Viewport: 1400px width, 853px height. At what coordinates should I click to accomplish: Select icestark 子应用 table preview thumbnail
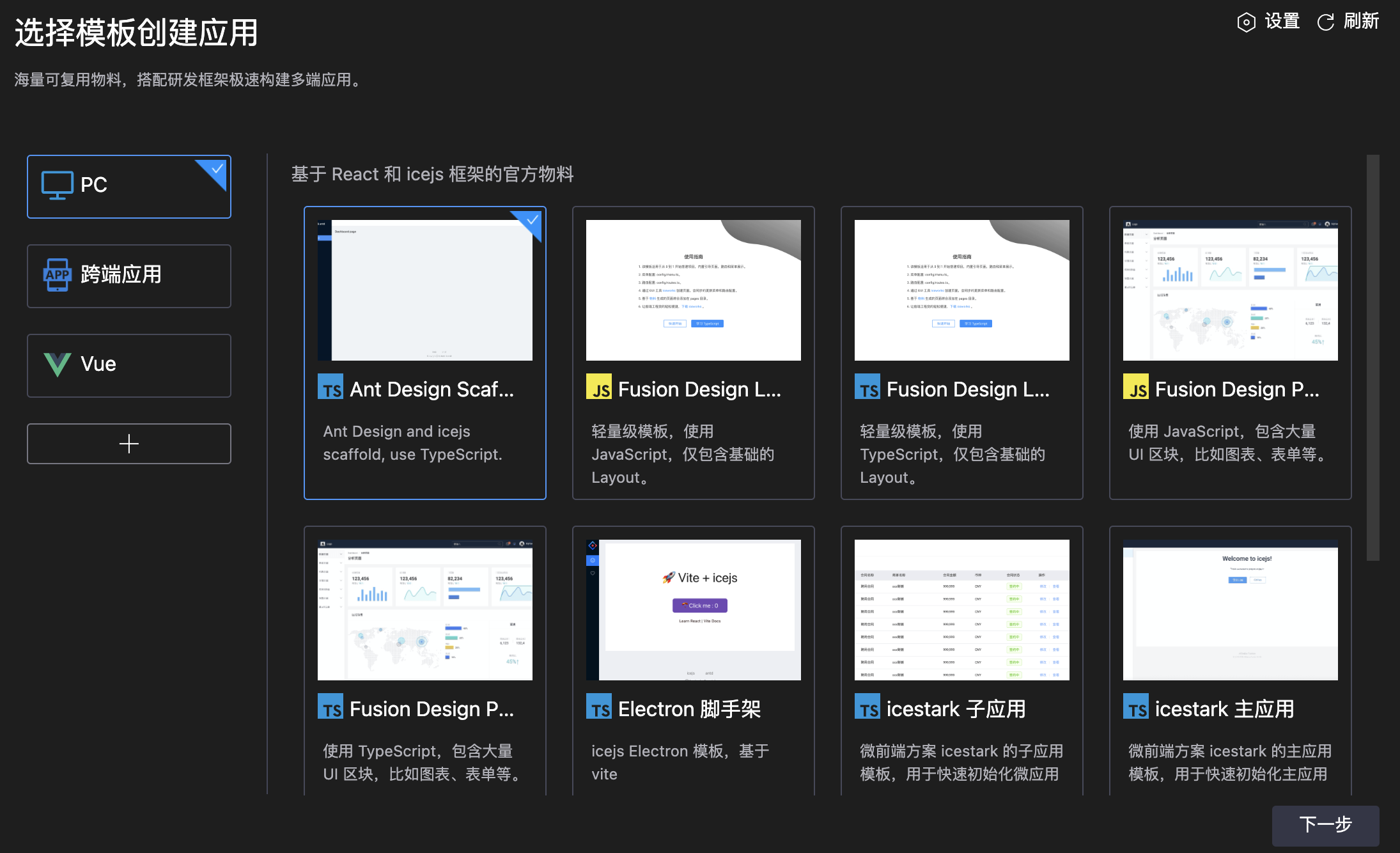coord(961,609)
